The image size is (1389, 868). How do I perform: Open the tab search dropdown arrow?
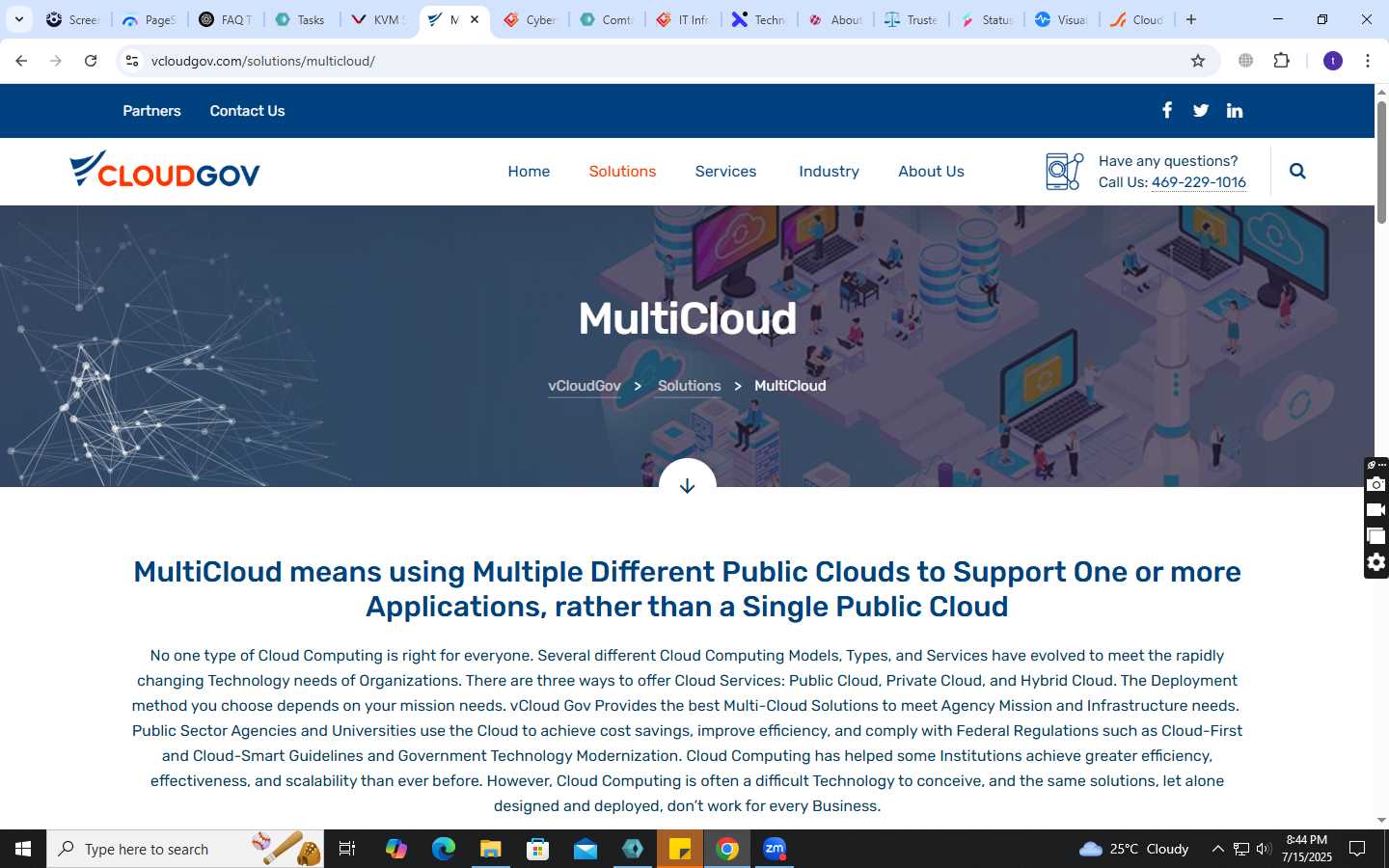18,19
